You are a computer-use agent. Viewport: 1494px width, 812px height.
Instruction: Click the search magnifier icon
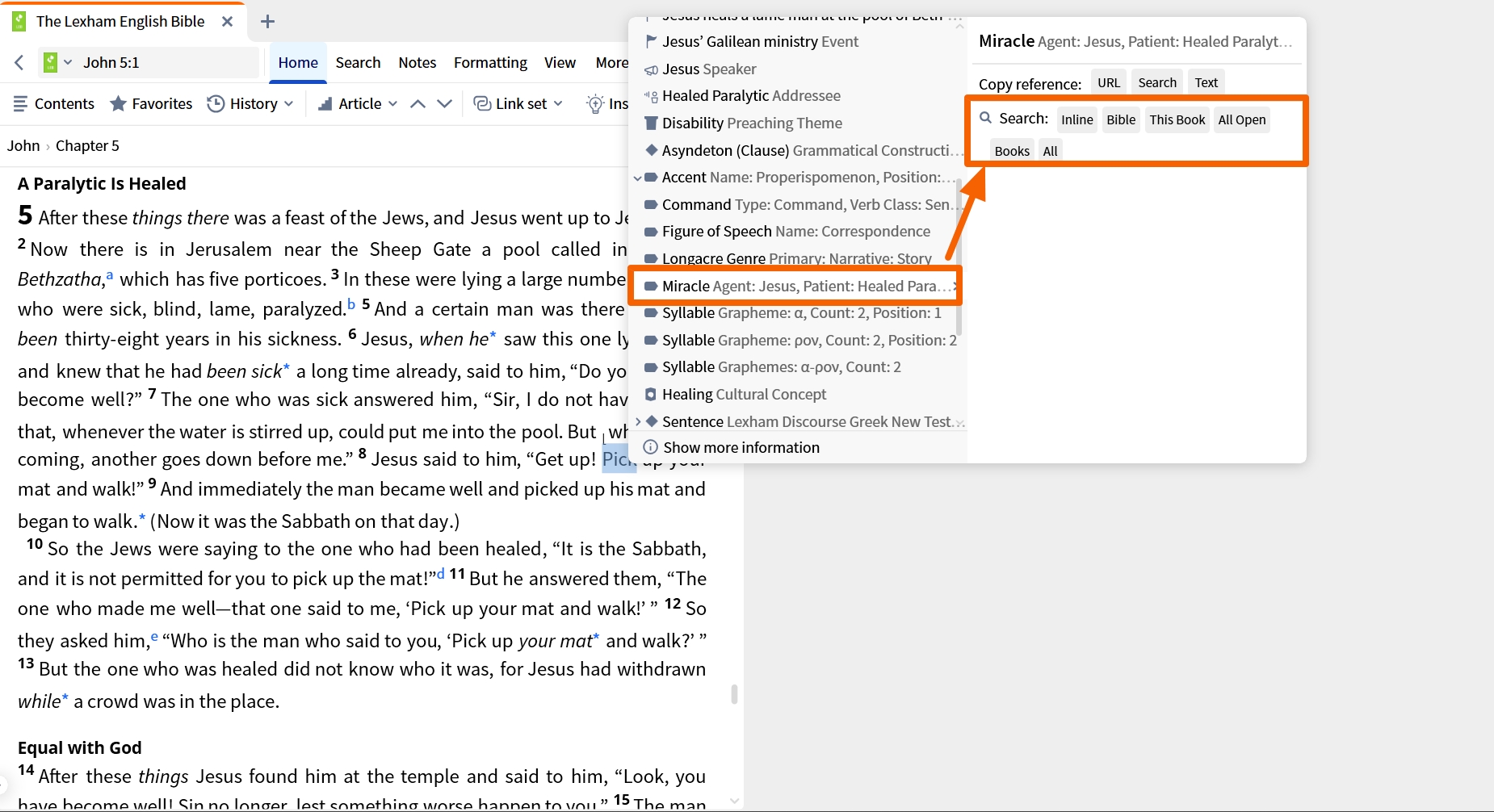click(985, 118)
